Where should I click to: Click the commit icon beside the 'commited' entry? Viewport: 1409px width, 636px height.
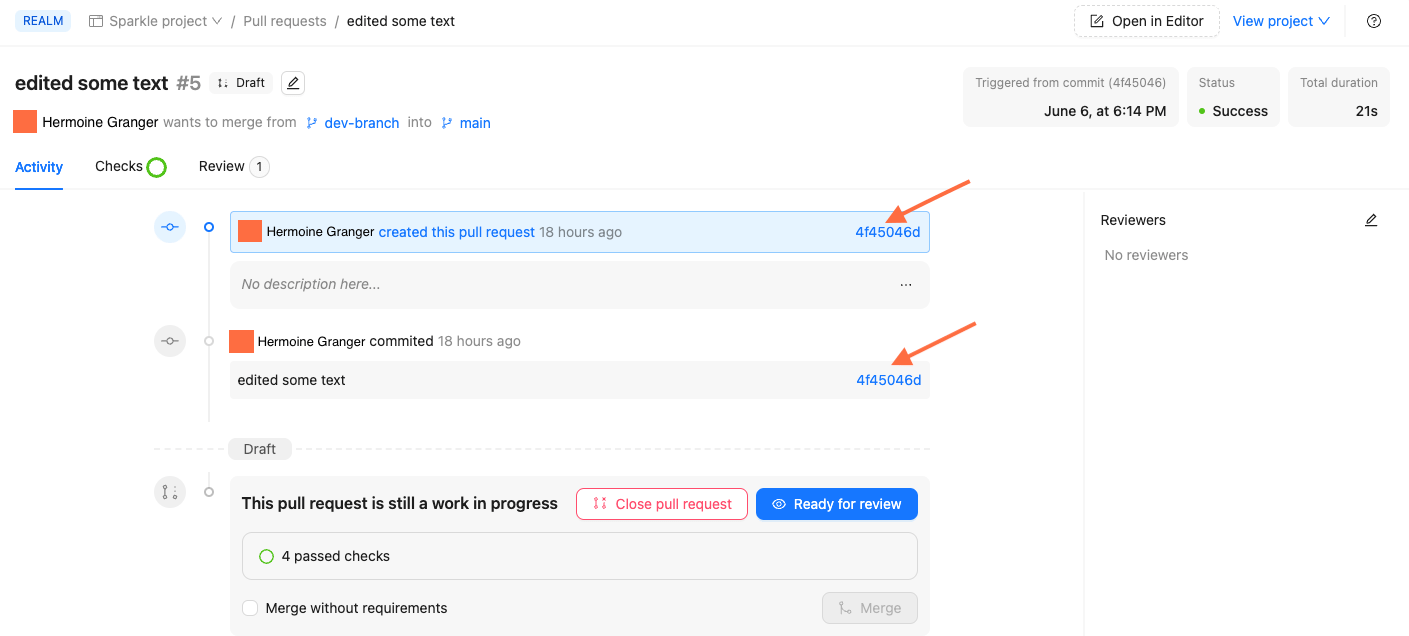[x=170, y=341]
